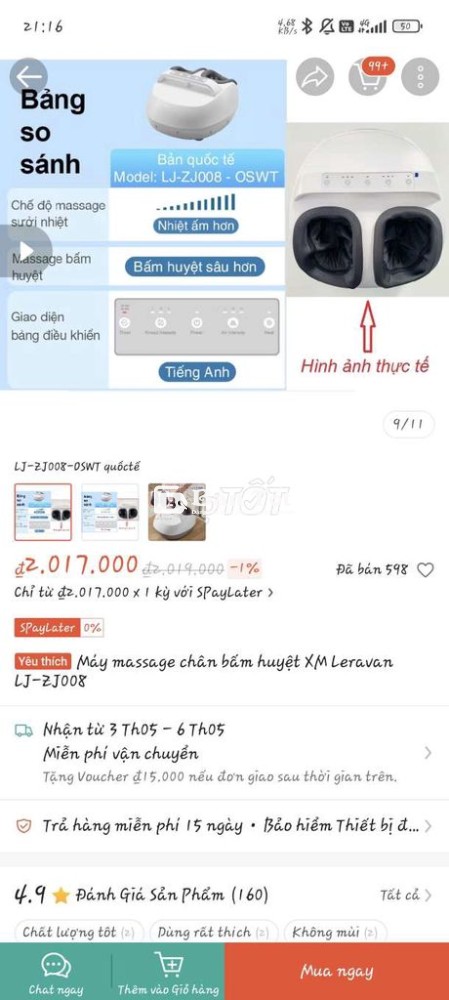Toggle the heart favorite icon
The width and height of the screenshot is (449, 1000).
point(425,570)
